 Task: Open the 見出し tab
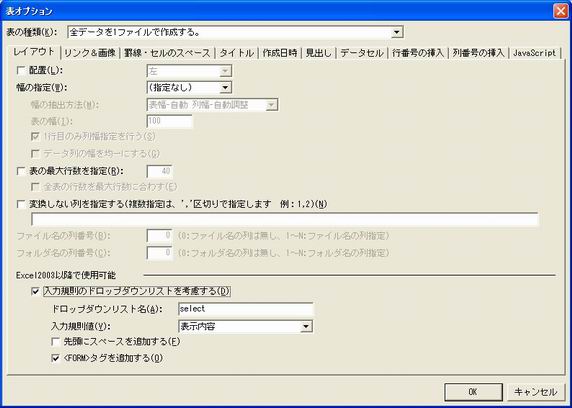tap(318, 53)
